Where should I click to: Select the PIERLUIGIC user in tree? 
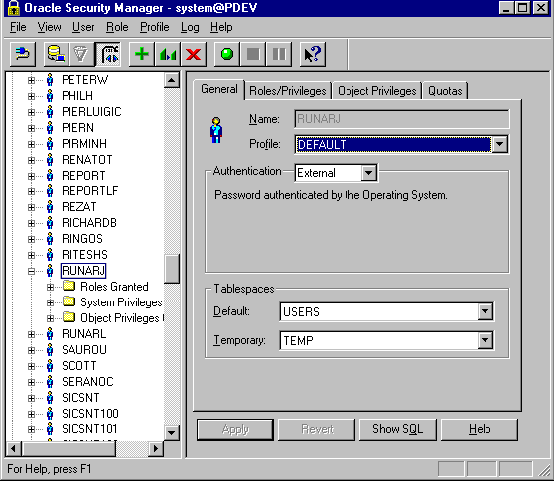pos(92,112)
